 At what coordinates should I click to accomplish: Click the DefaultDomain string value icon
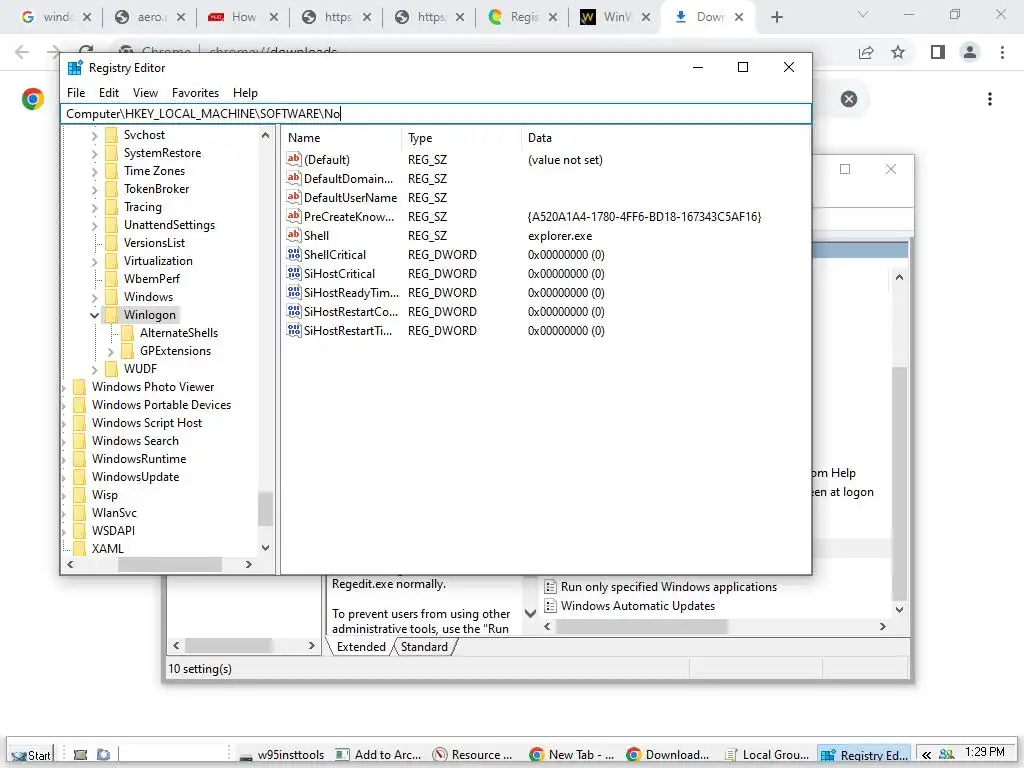(294, 178)
